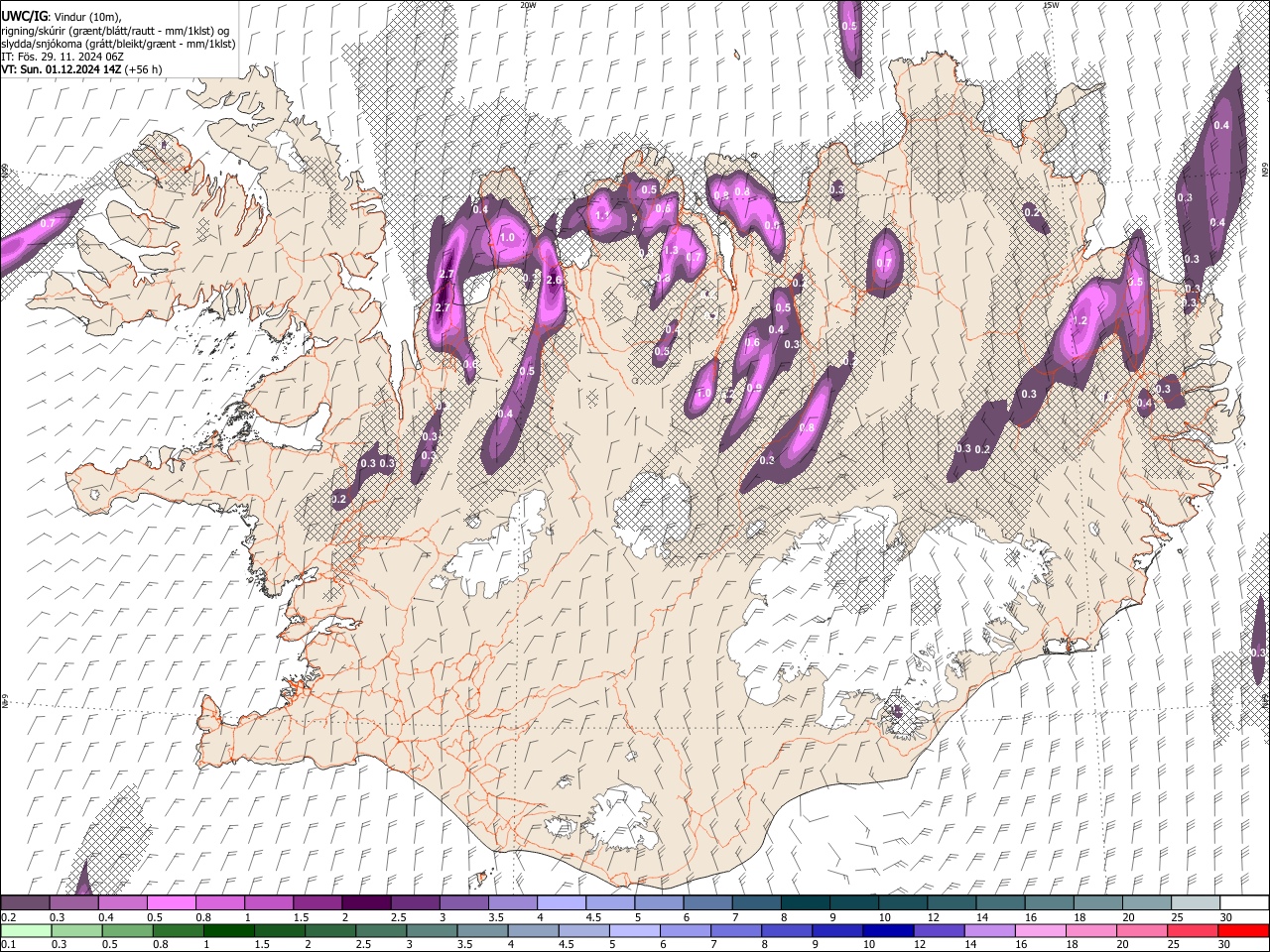Pick the light pink 16–18 swatch, lower legend
The height and width of the screenshot is (952, 1270).
[x=1039, y=931]
